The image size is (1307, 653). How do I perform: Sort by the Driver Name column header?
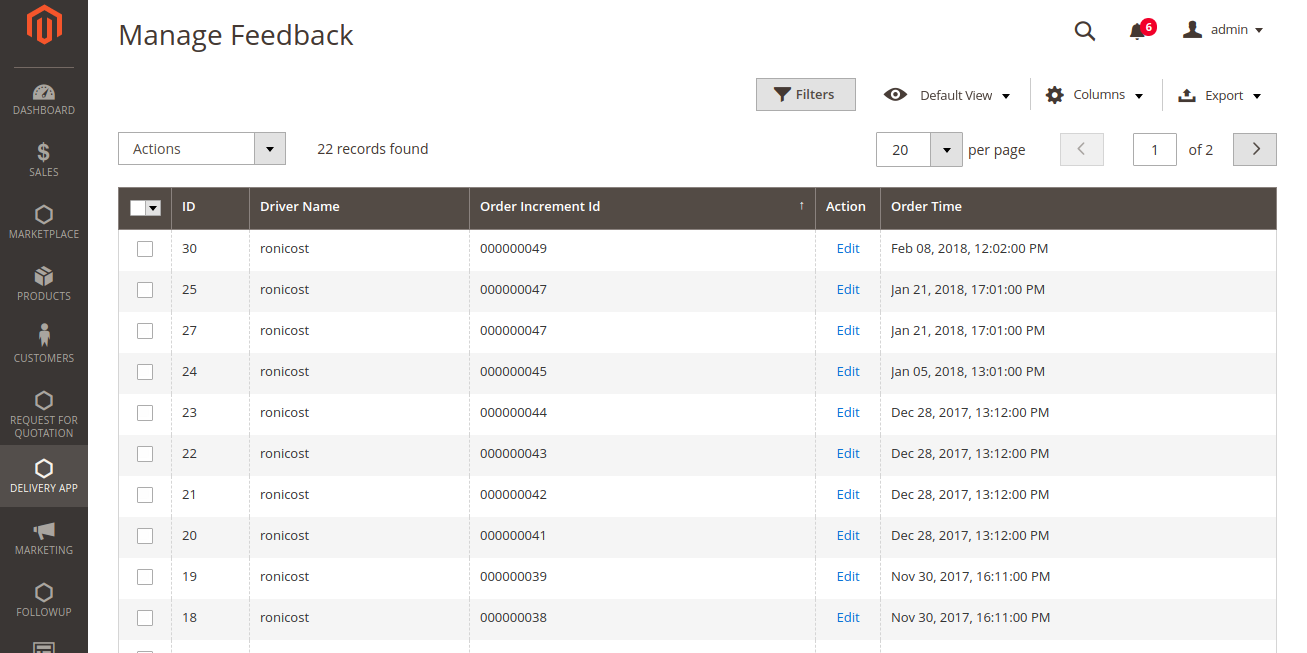(359, 207)
